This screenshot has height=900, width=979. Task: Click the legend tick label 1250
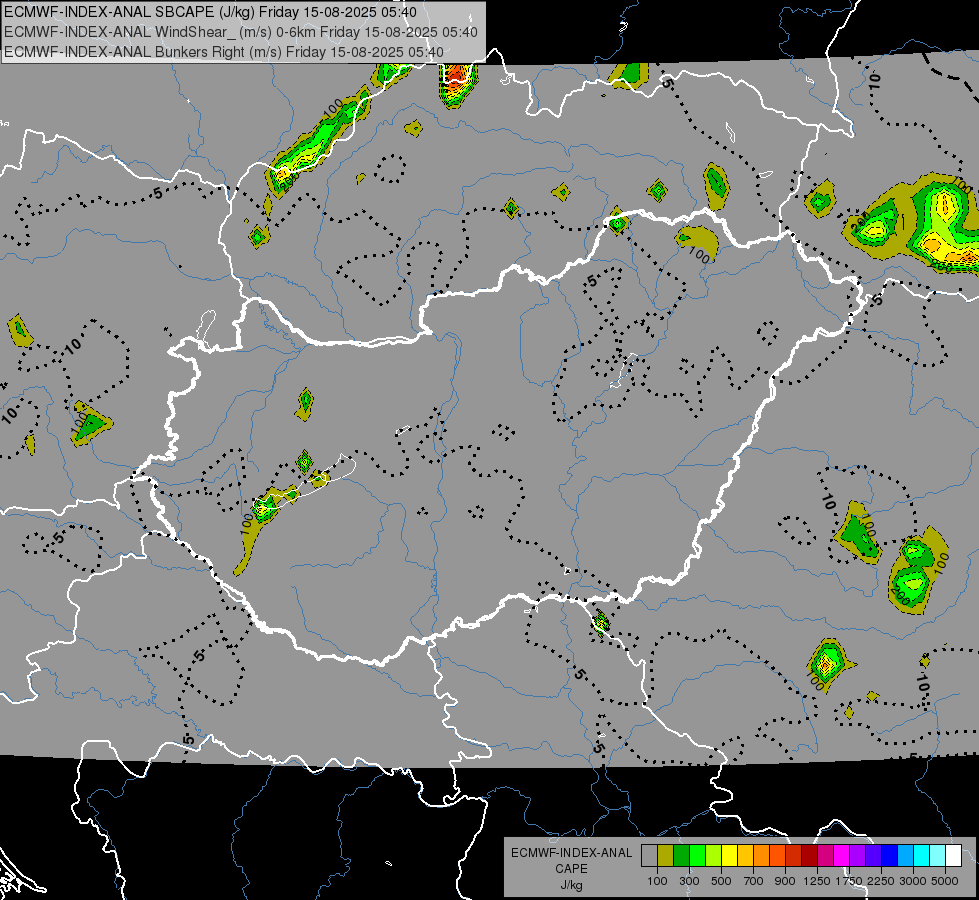coord(817,881)
